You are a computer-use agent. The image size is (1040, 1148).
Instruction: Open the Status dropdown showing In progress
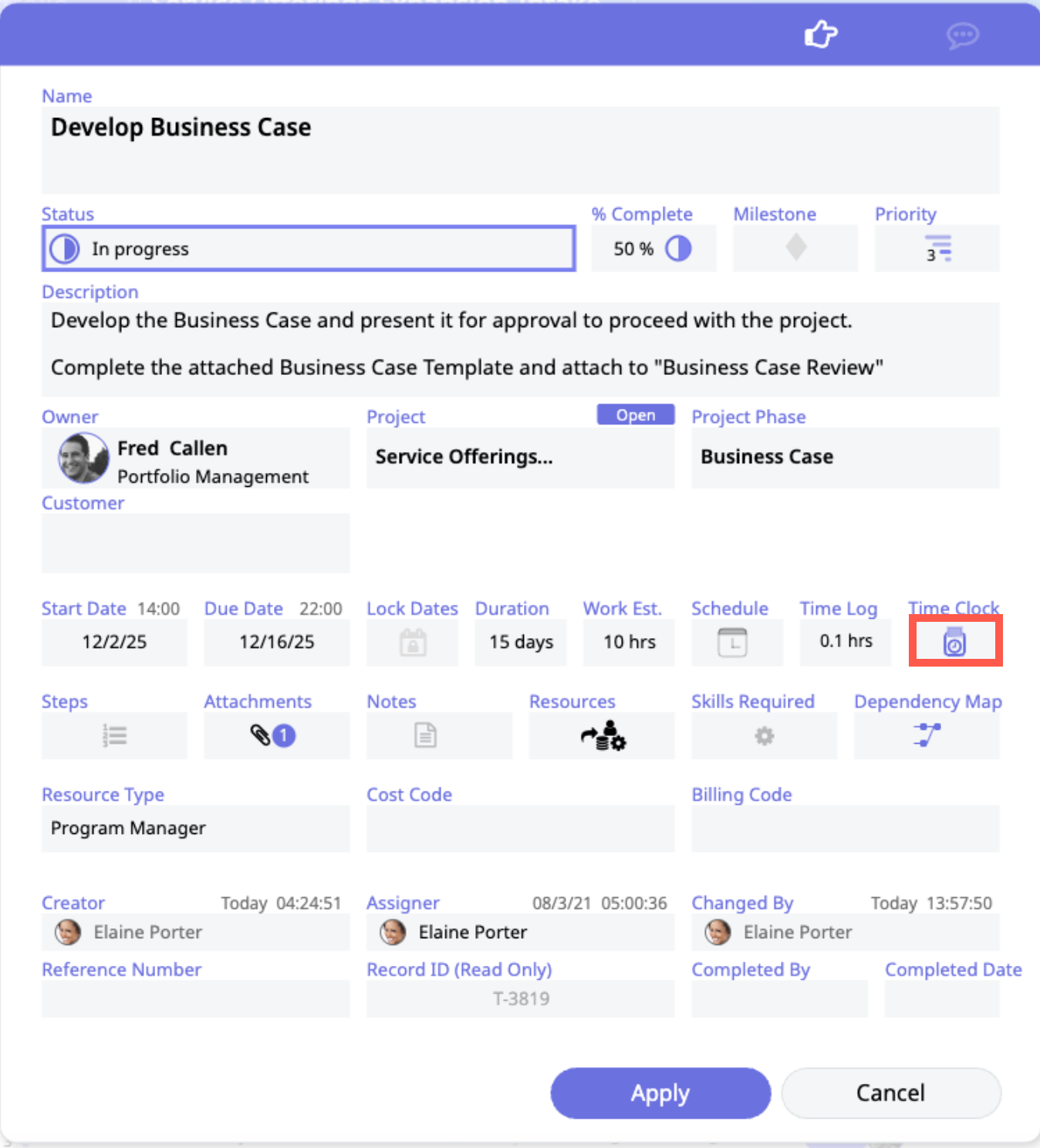click(x=309, y=248)
